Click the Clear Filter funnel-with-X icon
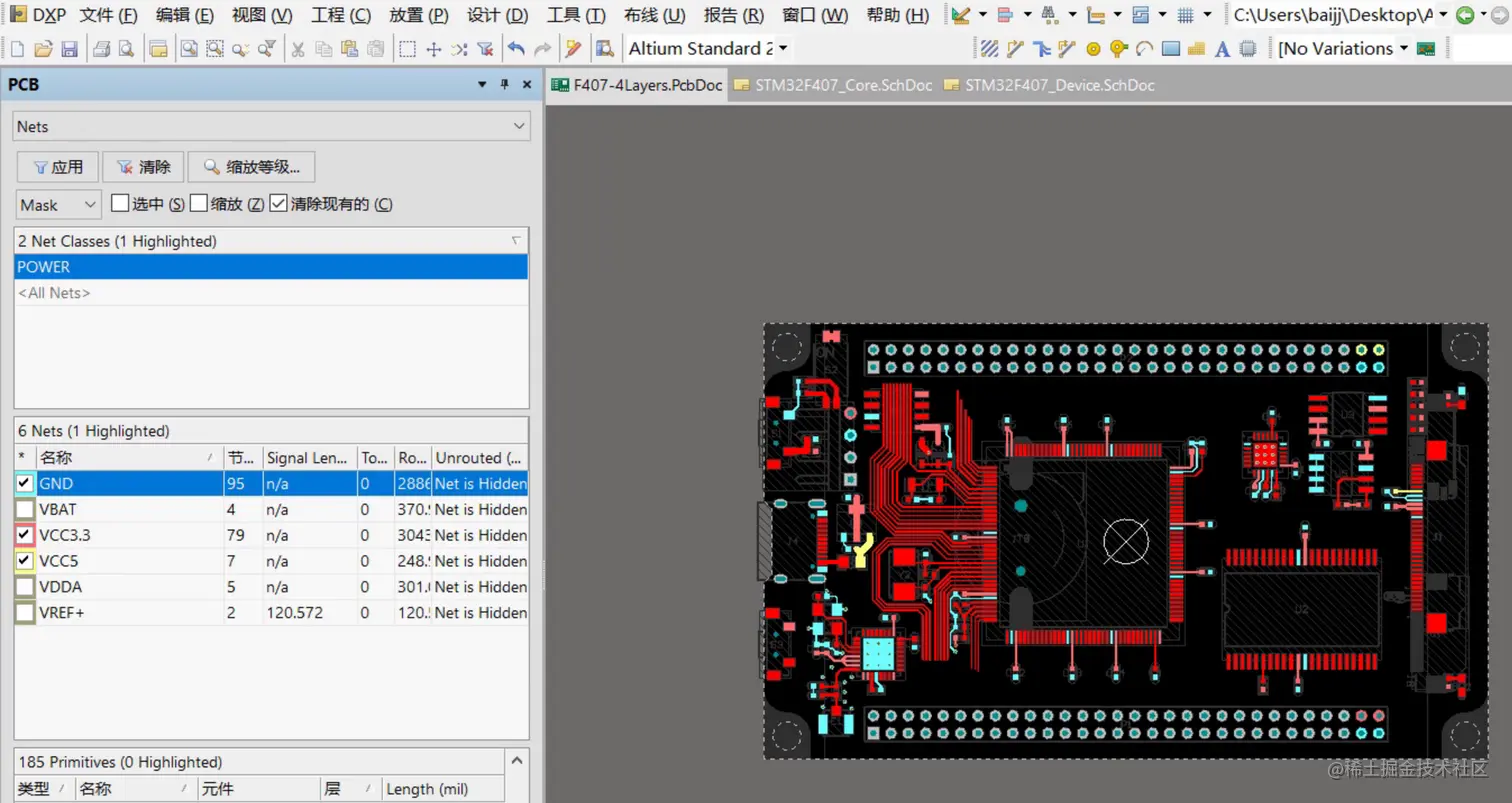Image resolution: width=1512 pixels, height=803 pixels. pyautogui.click(x=485, y=48)
